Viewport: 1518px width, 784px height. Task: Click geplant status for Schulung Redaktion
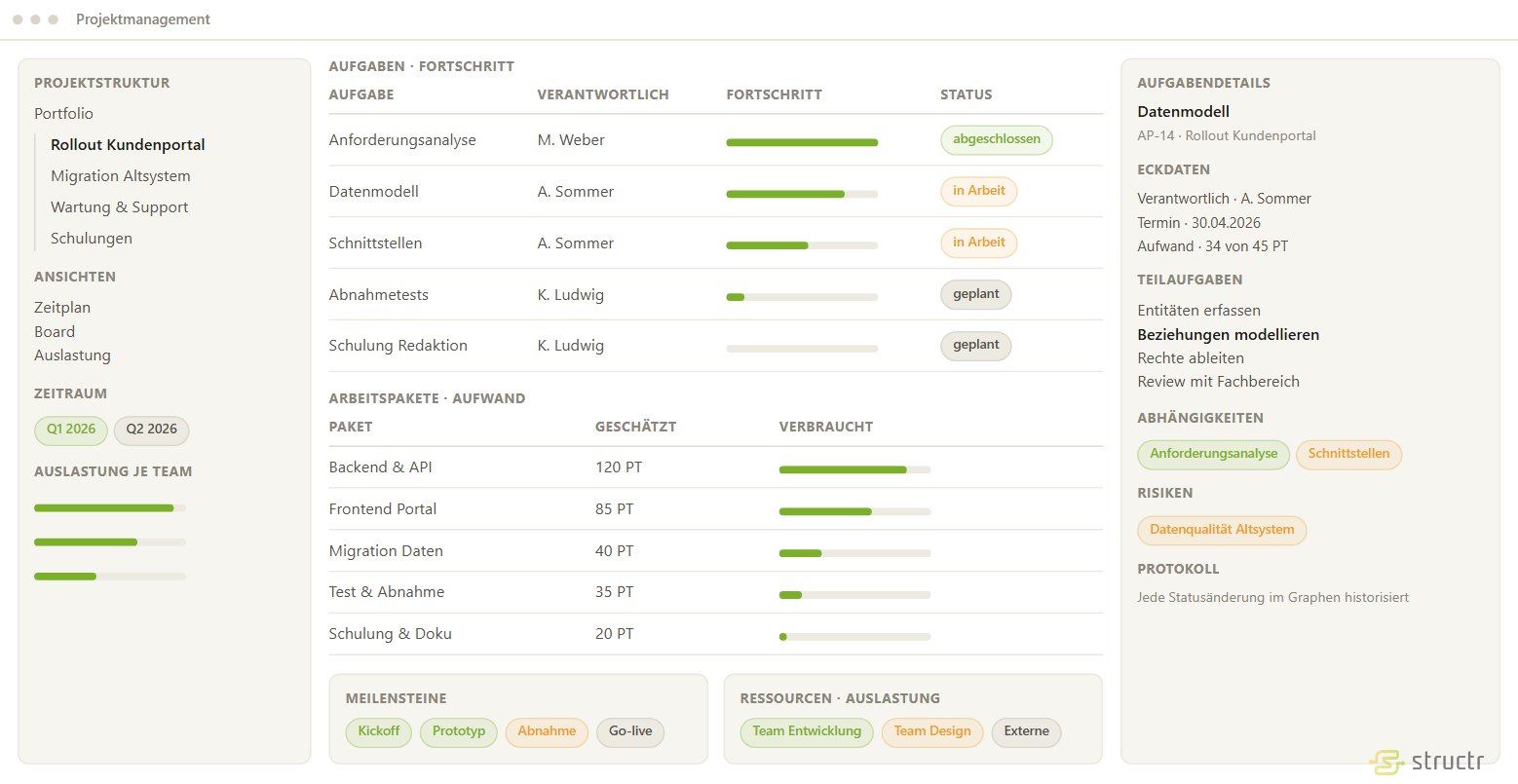[975, 345]
